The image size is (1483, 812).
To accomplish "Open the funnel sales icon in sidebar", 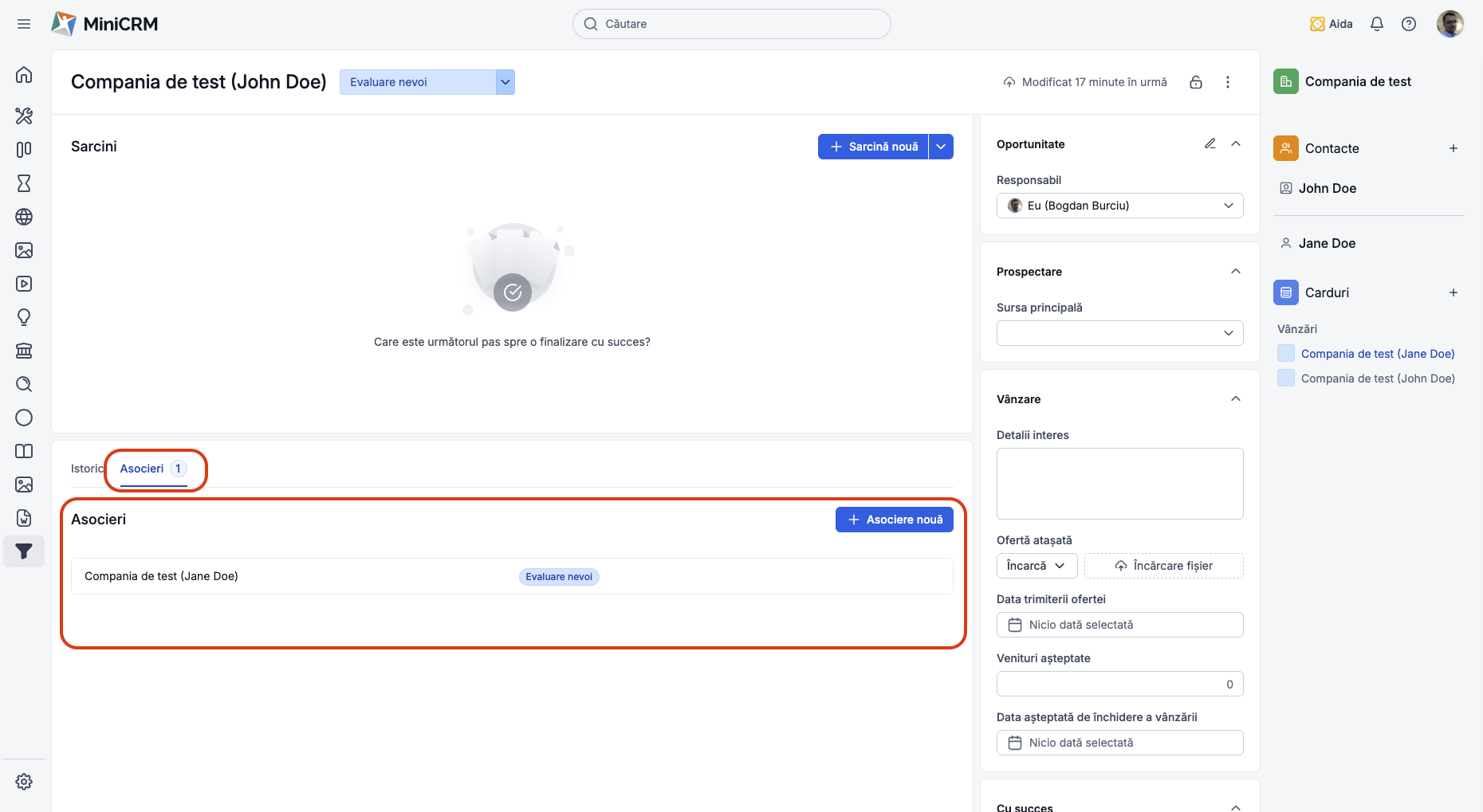I will (24, 551).
